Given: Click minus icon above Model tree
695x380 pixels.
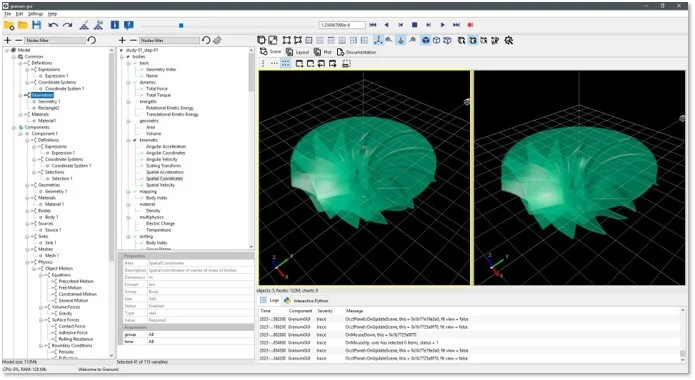Looking at the screenshot, I should tap(18, 40).
